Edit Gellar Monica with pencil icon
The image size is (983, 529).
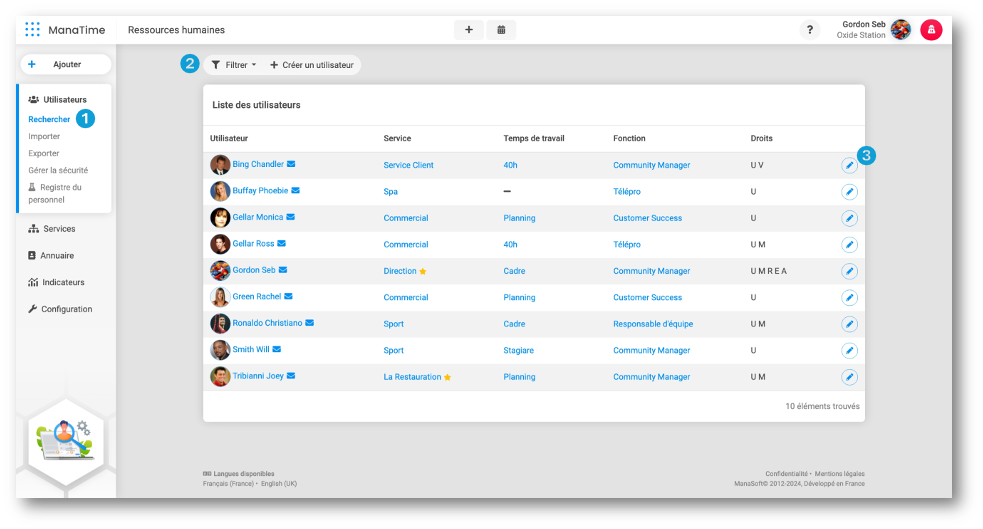[849, 218]
